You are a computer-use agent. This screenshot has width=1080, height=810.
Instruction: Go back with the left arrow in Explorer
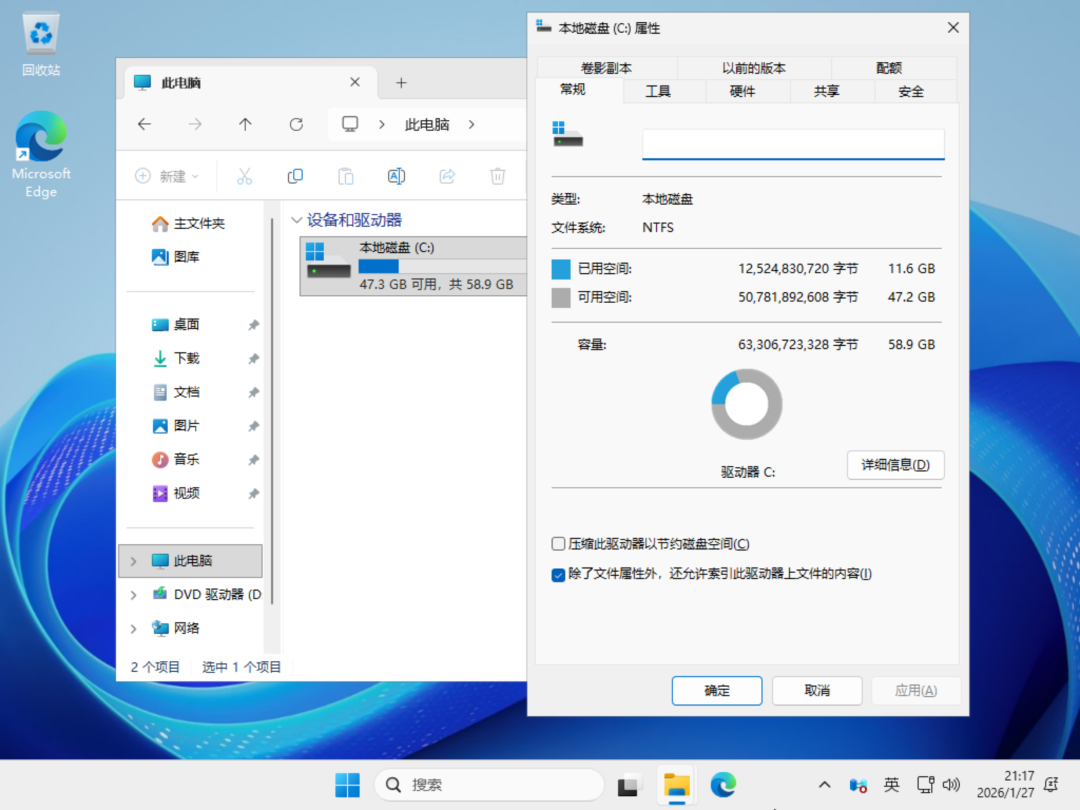[144, 125]
